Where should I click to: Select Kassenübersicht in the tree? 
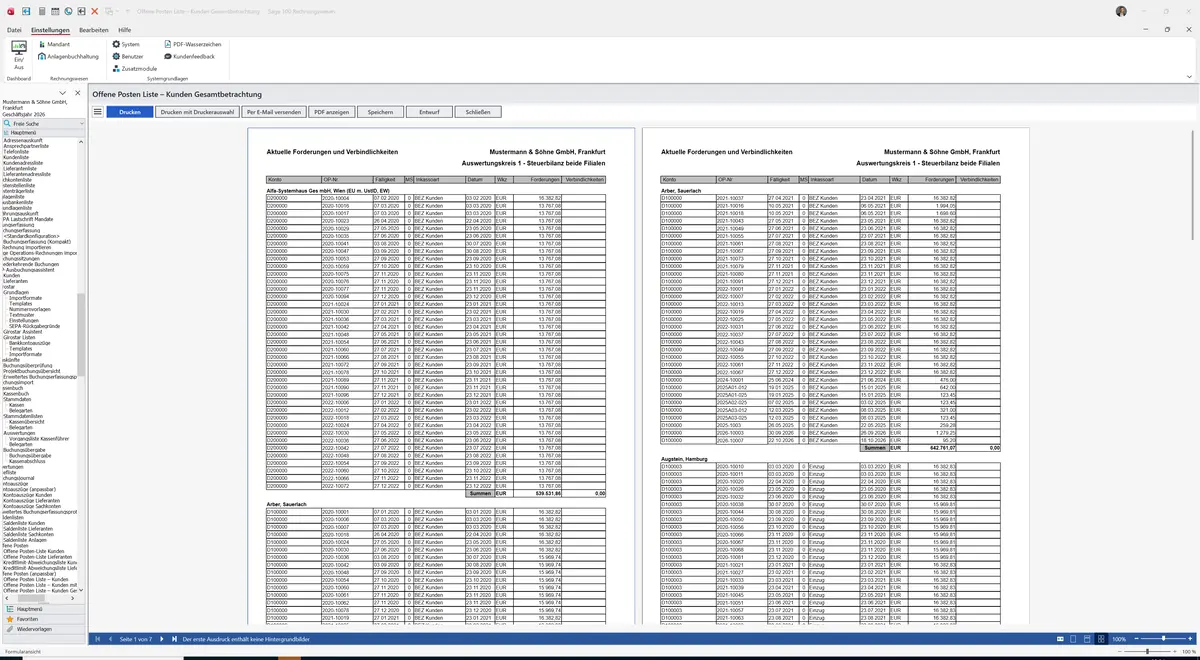26,422
